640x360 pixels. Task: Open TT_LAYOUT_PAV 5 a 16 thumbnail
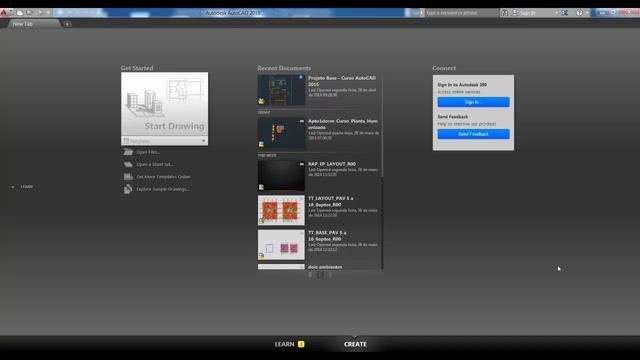281,210
